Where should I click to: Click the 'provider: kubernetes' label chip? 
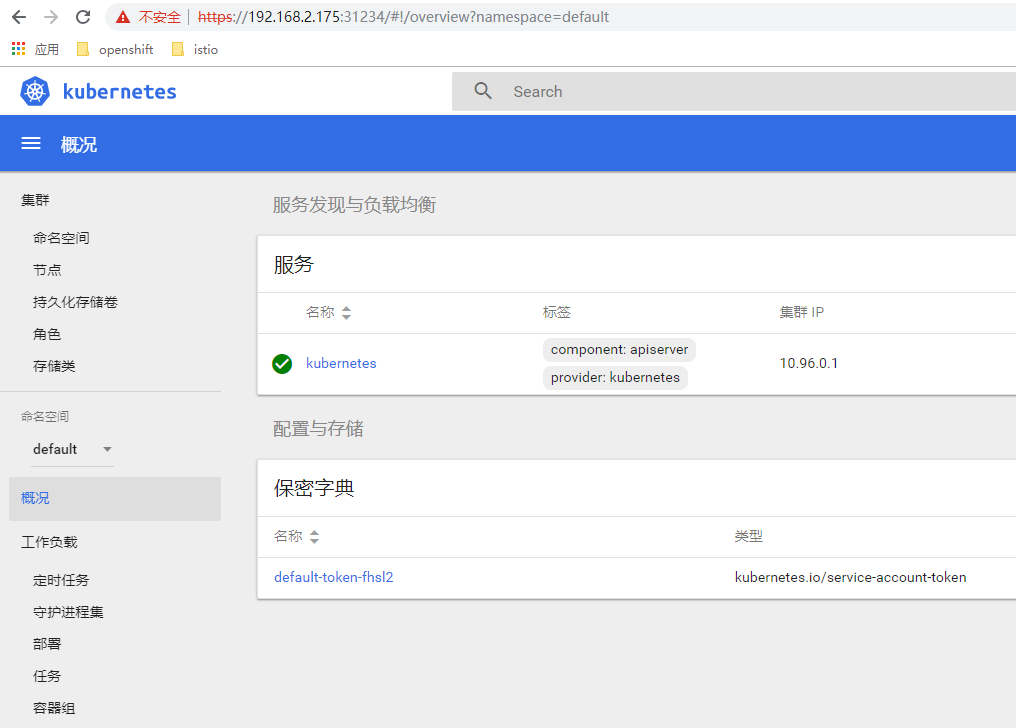[615, 378]
